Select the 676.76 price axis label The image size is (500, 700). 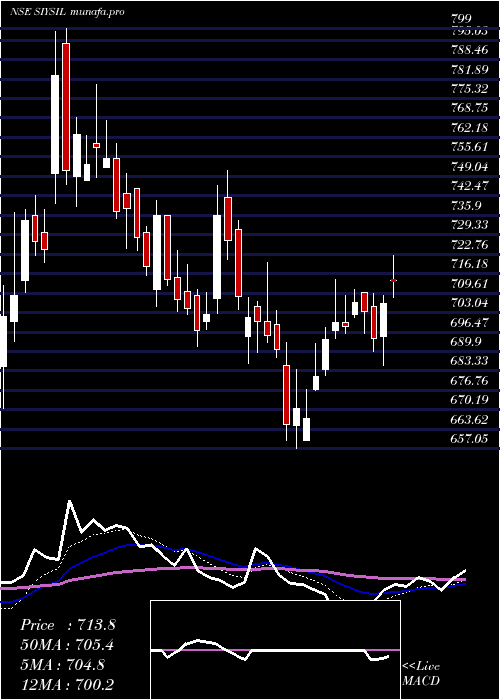[x=469, y=380]
